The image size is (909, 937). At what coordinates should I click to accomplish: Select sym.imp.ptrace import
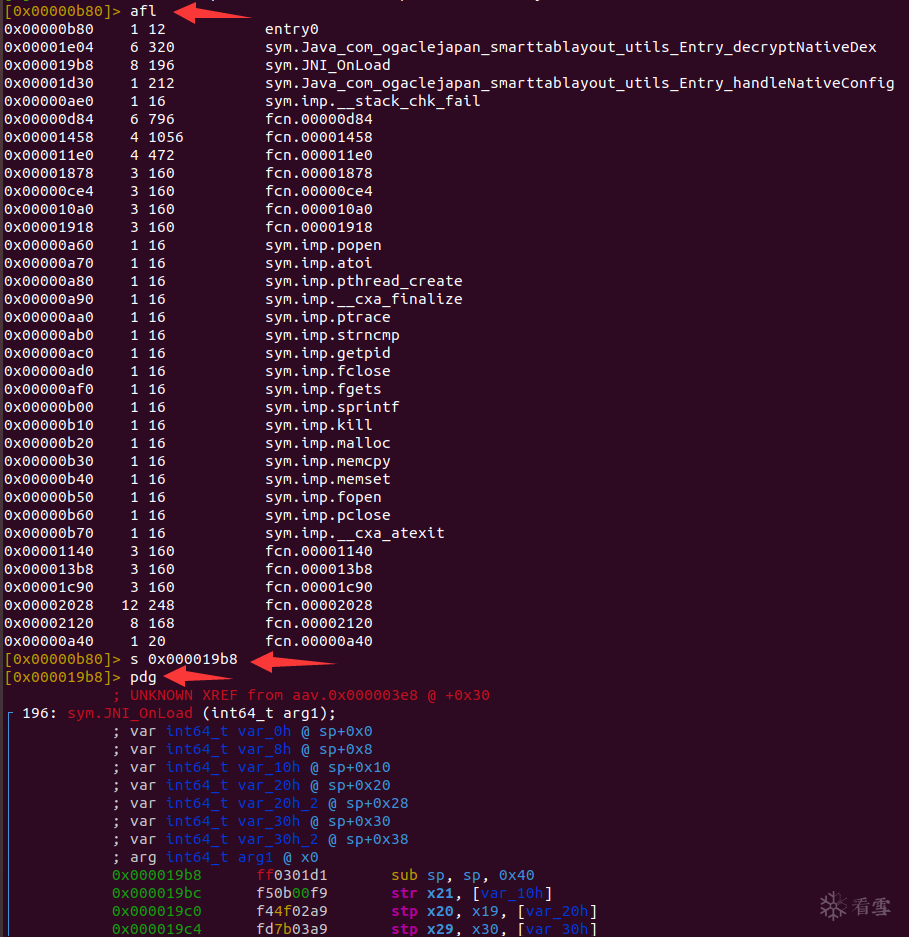click(x=328, y=317)
